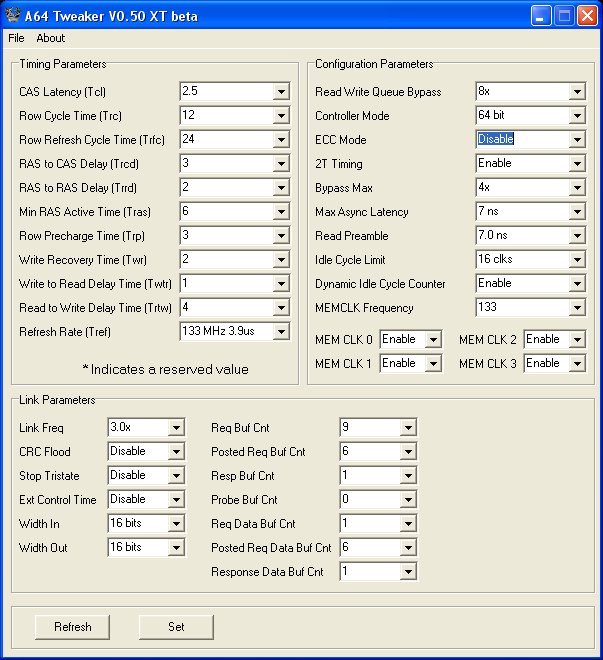The height and width of the screenshot is (660, 603).
Task: Open Read to Write Delay Time (Trtw) dropdown
Action: click(x=281, y=307)
